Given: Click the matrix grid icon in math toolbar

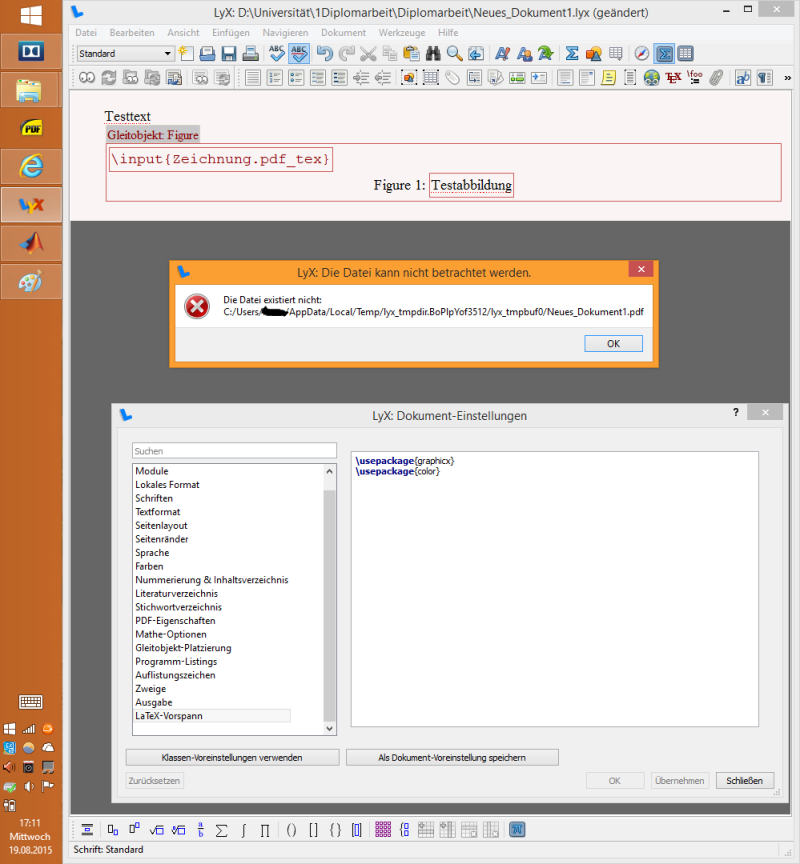Looking at the screenshot, I should pos(382,830).
